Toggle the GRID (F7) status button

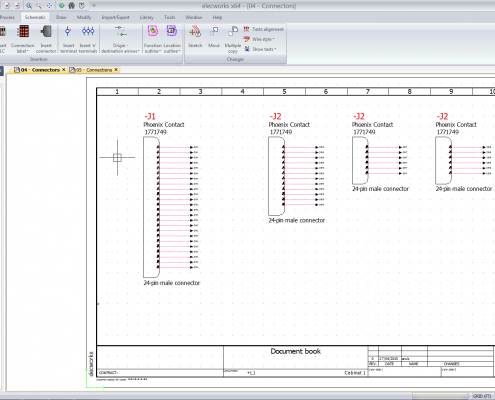482,396
